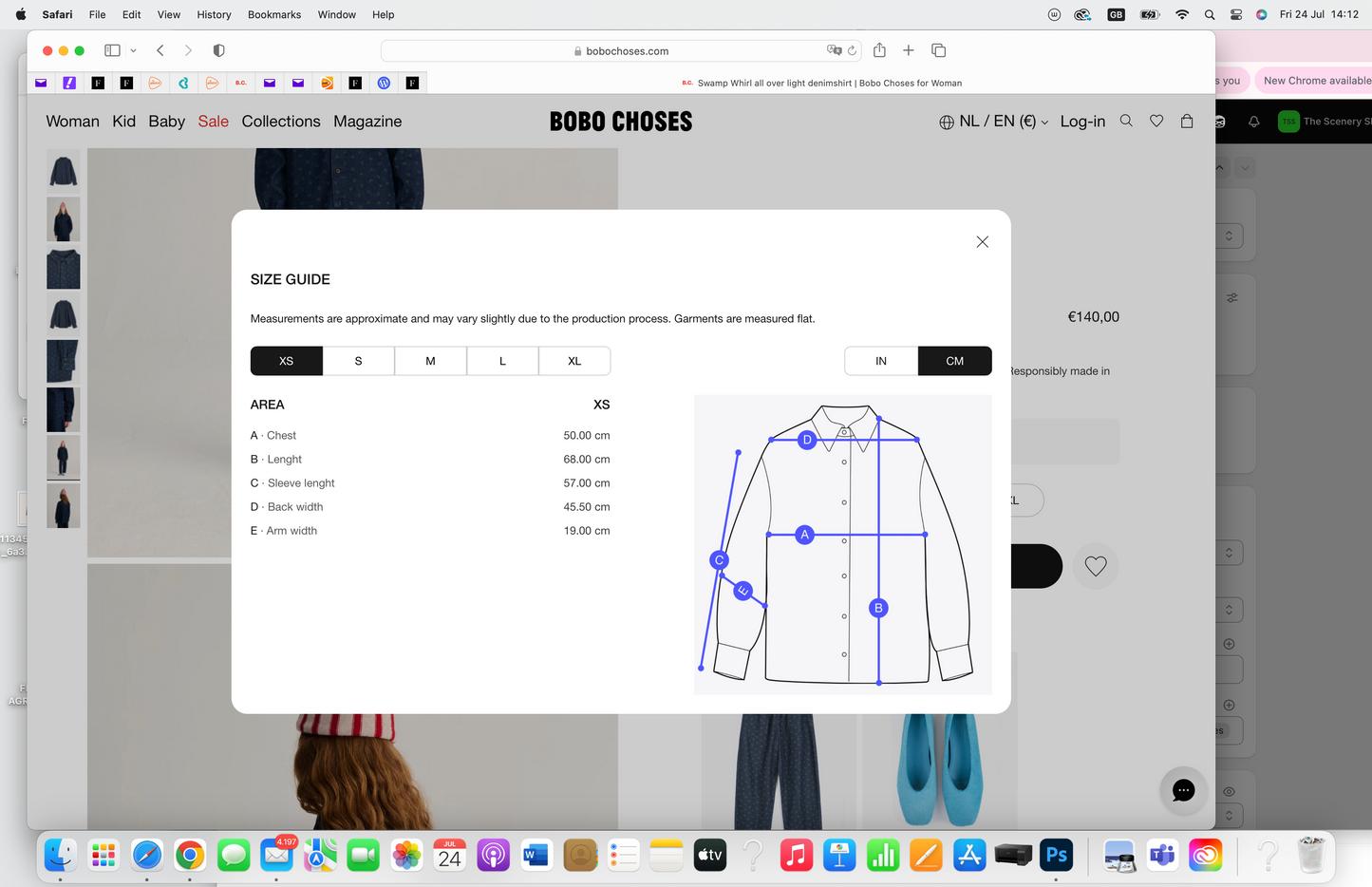1372x887 pixels.
Task: Open the Sale section
Action: [214, 122]
